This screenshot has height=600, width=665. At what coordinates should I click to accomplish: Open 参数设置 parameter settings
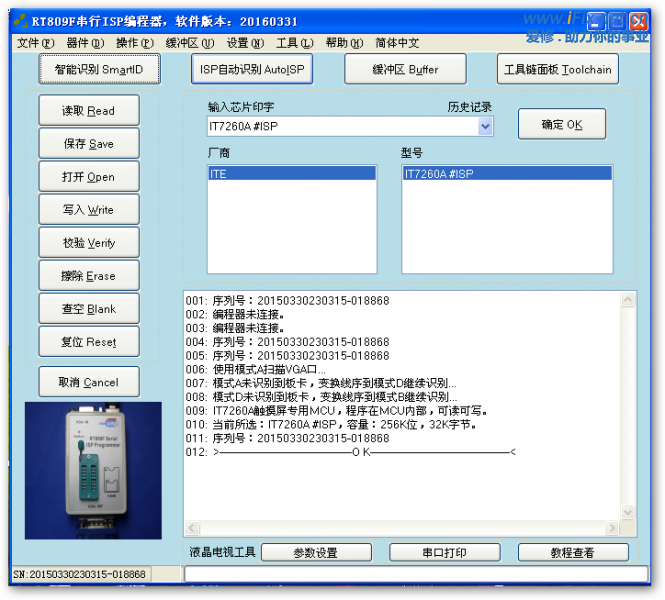[x=316, y=553]
